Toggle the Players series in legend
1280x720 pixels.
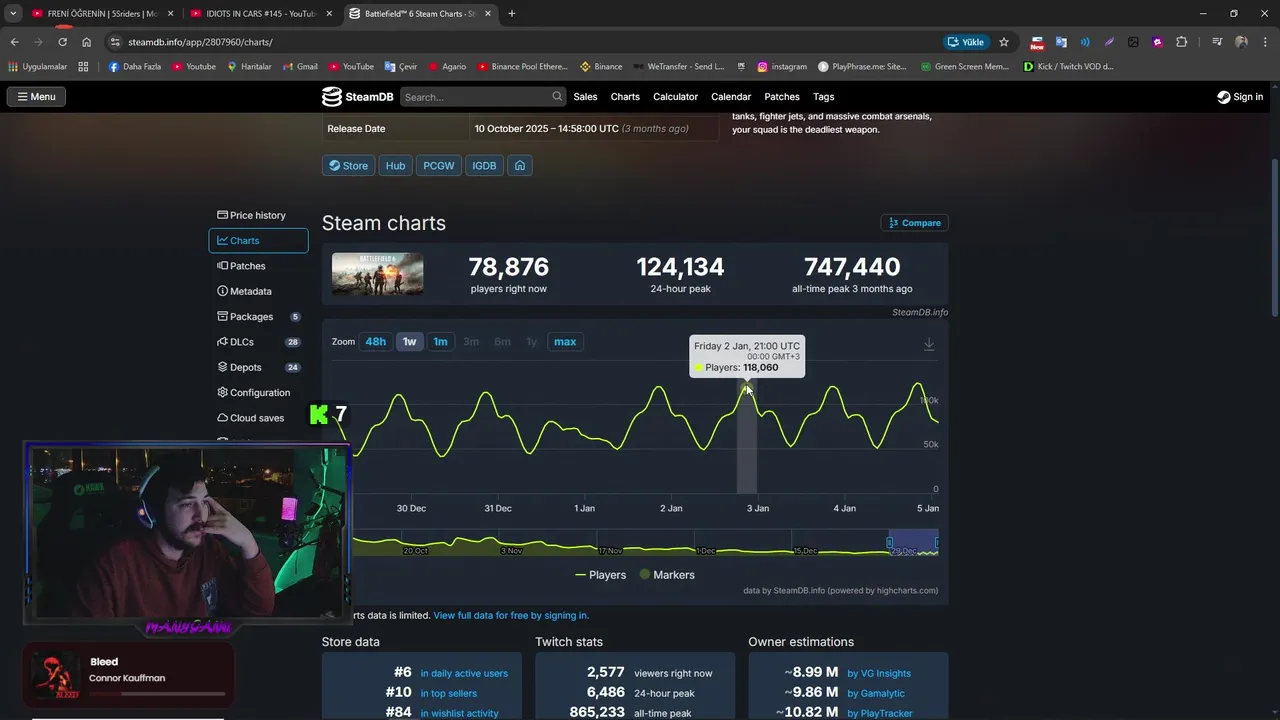coord(601,575)
